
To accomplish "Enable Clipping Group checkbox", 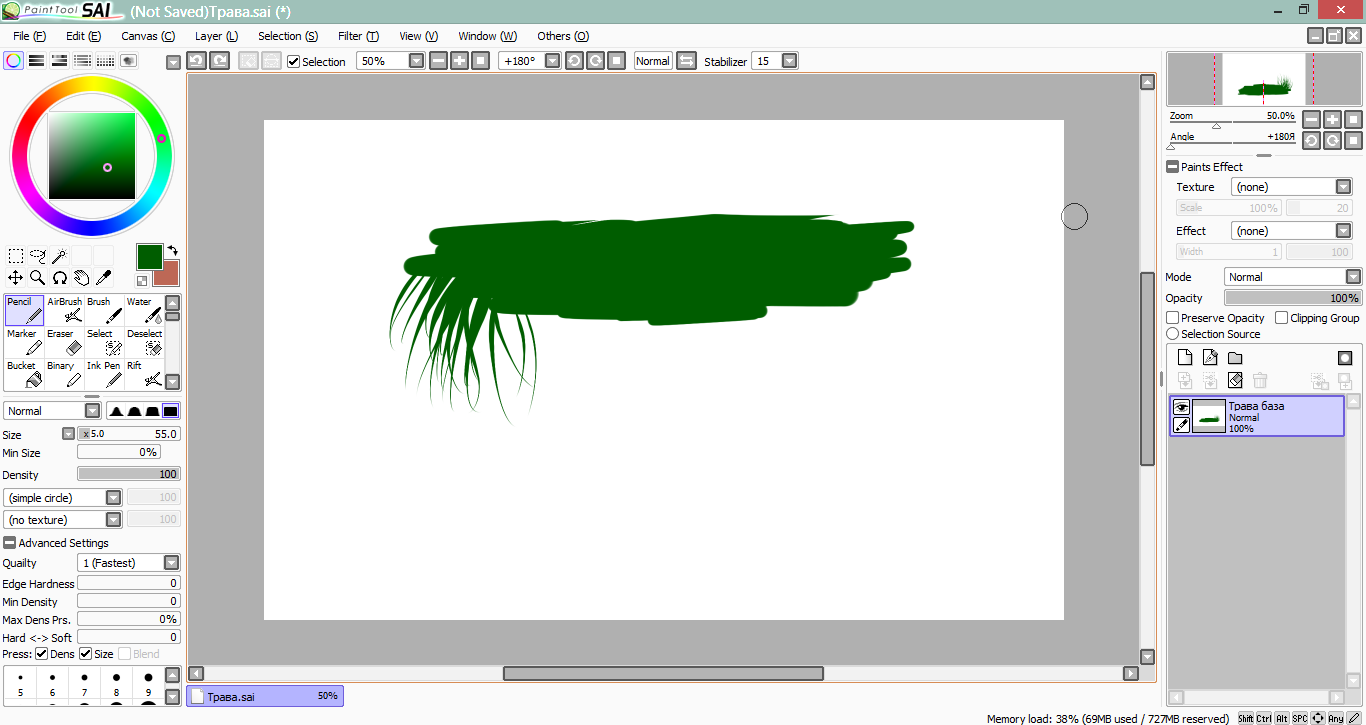I will pyautogui.click(x=1282, y=318).
